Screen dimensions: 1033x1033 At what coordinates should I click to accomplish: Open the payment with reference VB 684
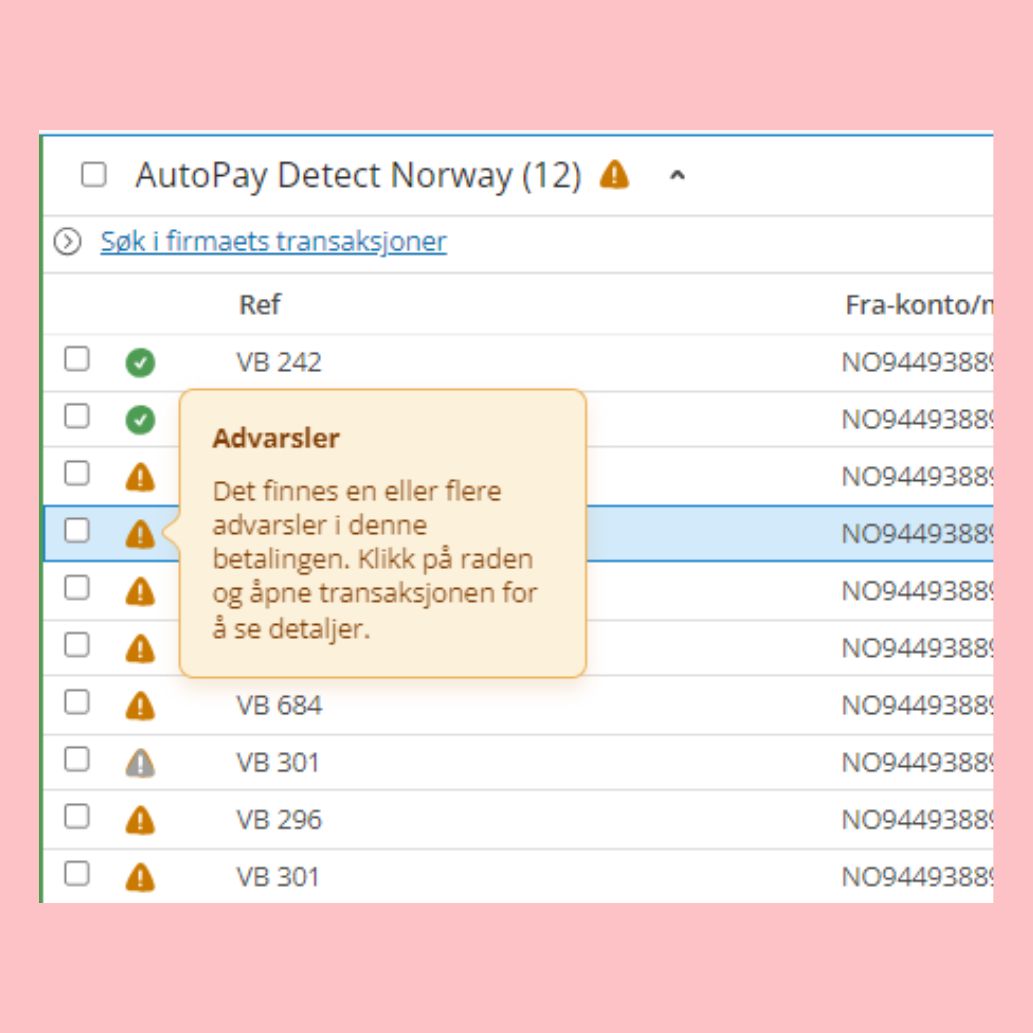pos(279,706)
